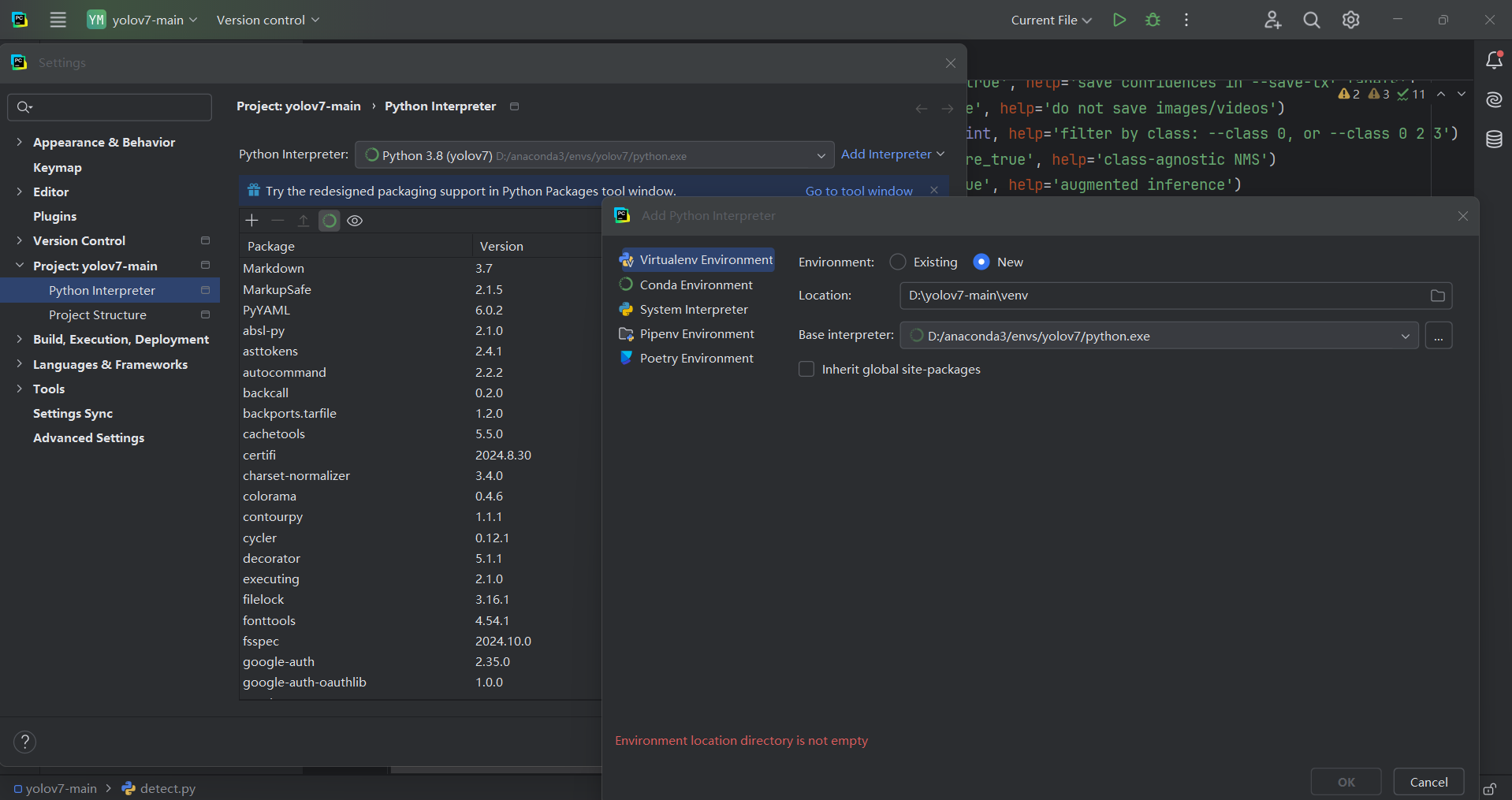The image size is (1512, 800).
Task: Open the Add Interpreter dropdown
Action: pos(892,154)
